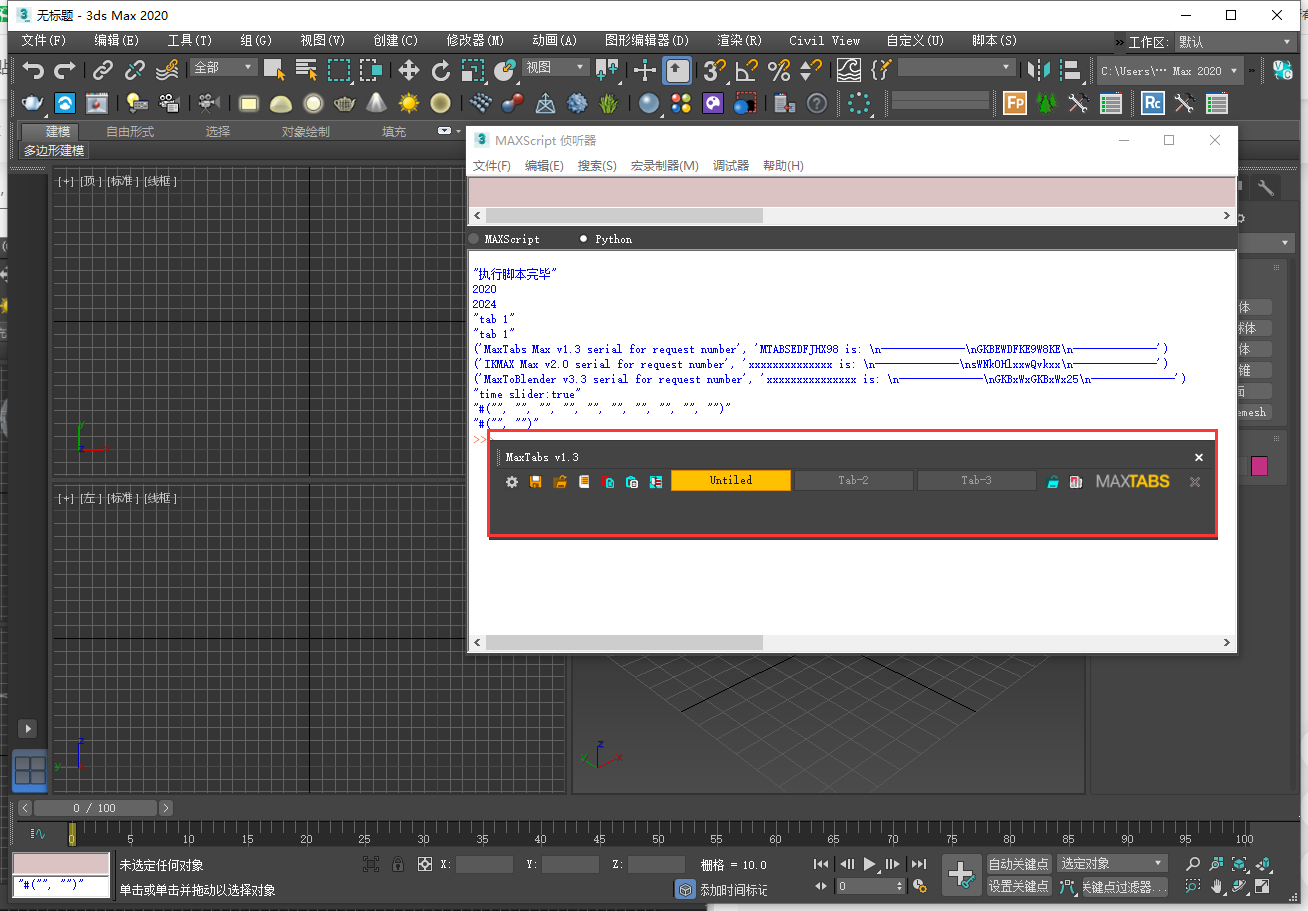This screenshot has height=911, width=1308.
Task: Play the animation with the play button
Action: point(870,864)
